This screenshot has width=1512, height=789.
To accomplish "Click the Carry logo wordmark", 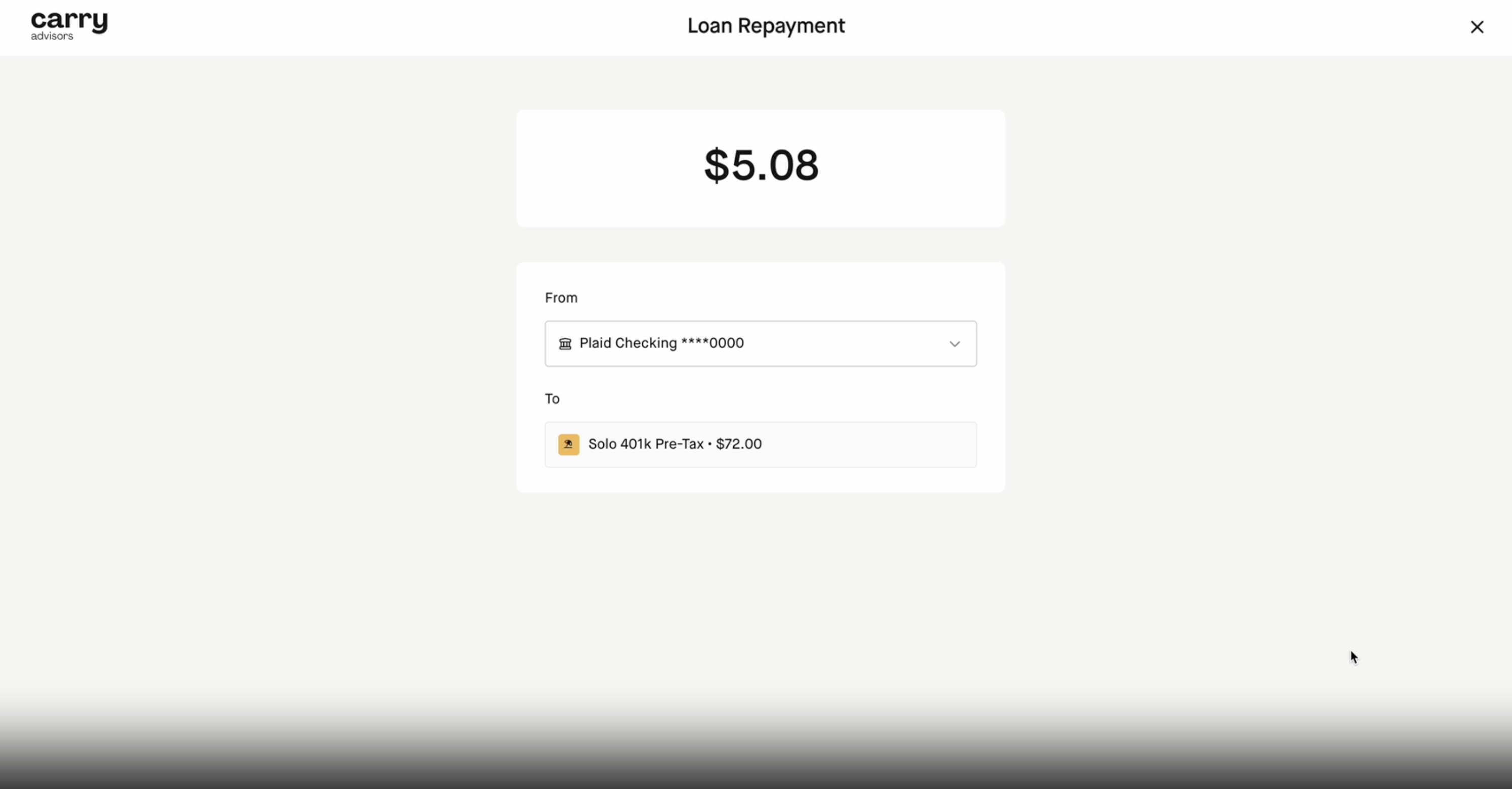I will [x=69, y=22].
